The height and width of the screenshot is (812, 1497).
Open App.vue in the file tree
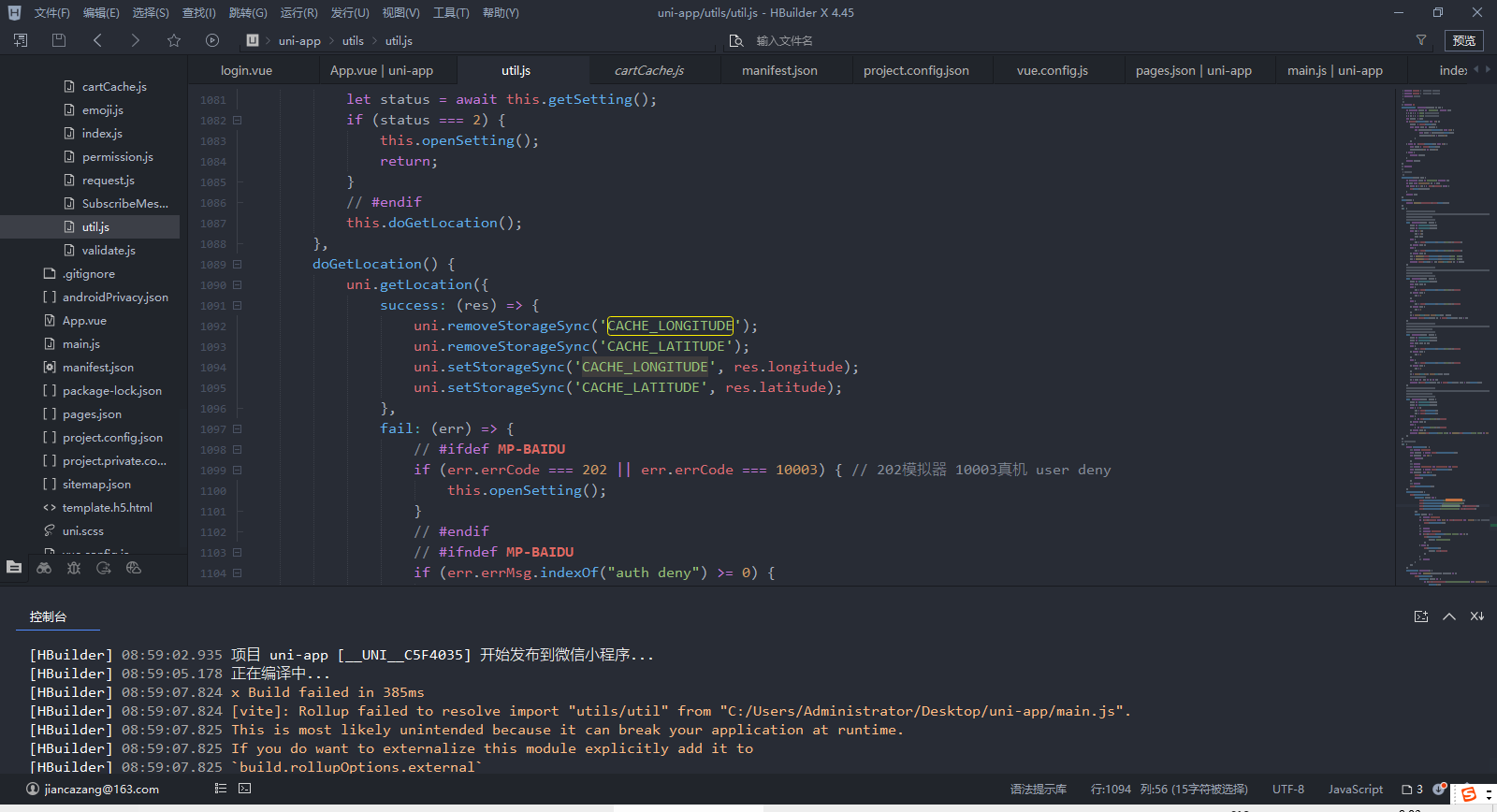[x=84, y=320]
